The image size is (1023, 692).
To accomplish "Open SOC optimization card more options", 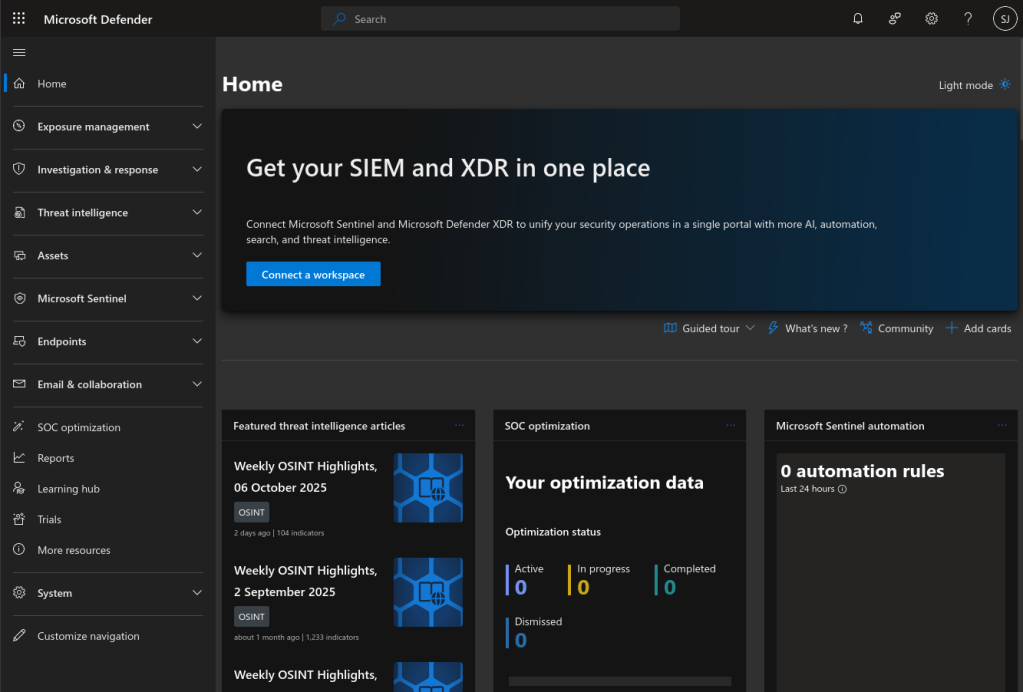I will (731, 425).
